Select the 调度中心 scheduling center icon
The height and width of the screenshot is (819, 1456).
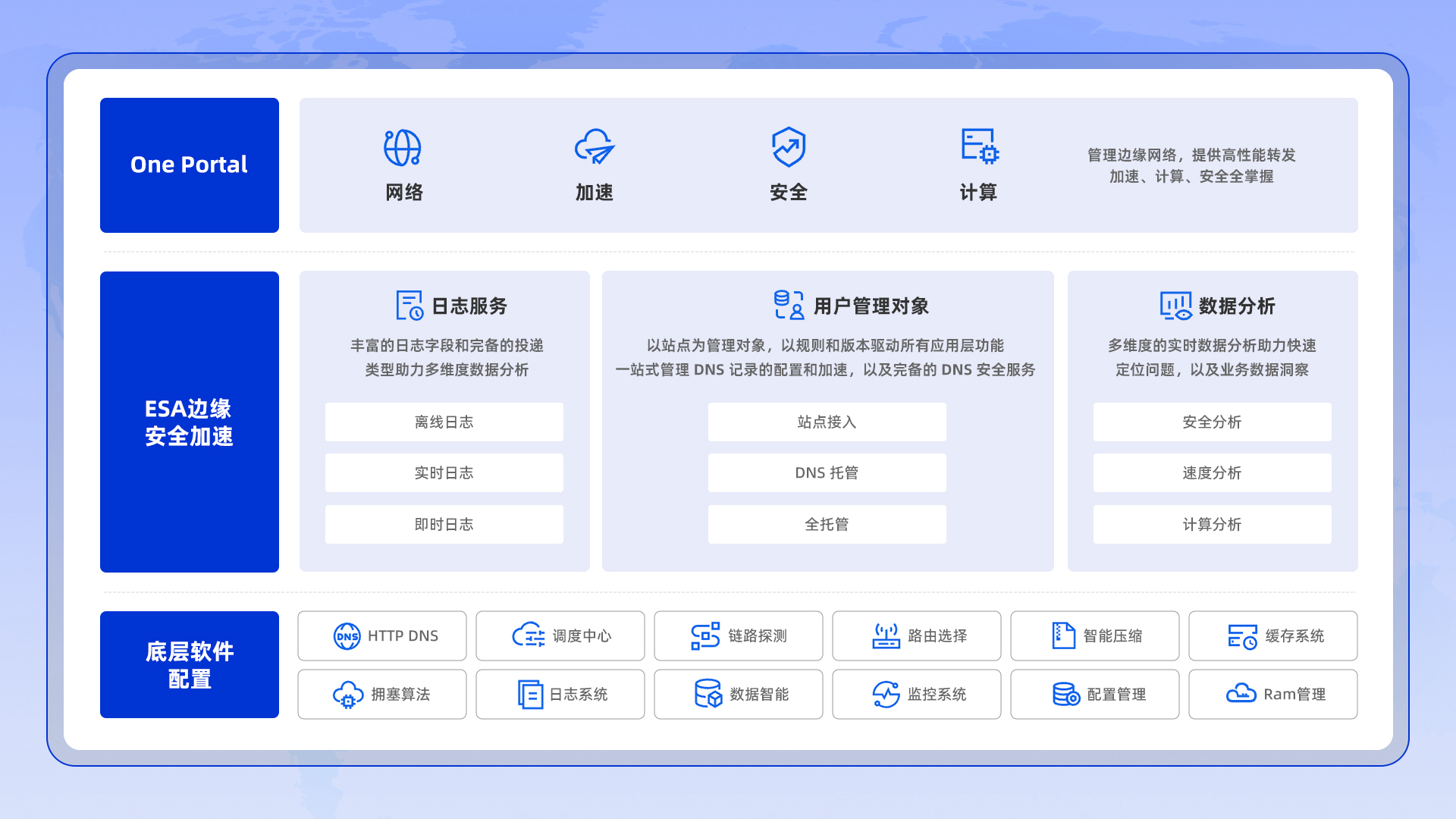[528, 635]
